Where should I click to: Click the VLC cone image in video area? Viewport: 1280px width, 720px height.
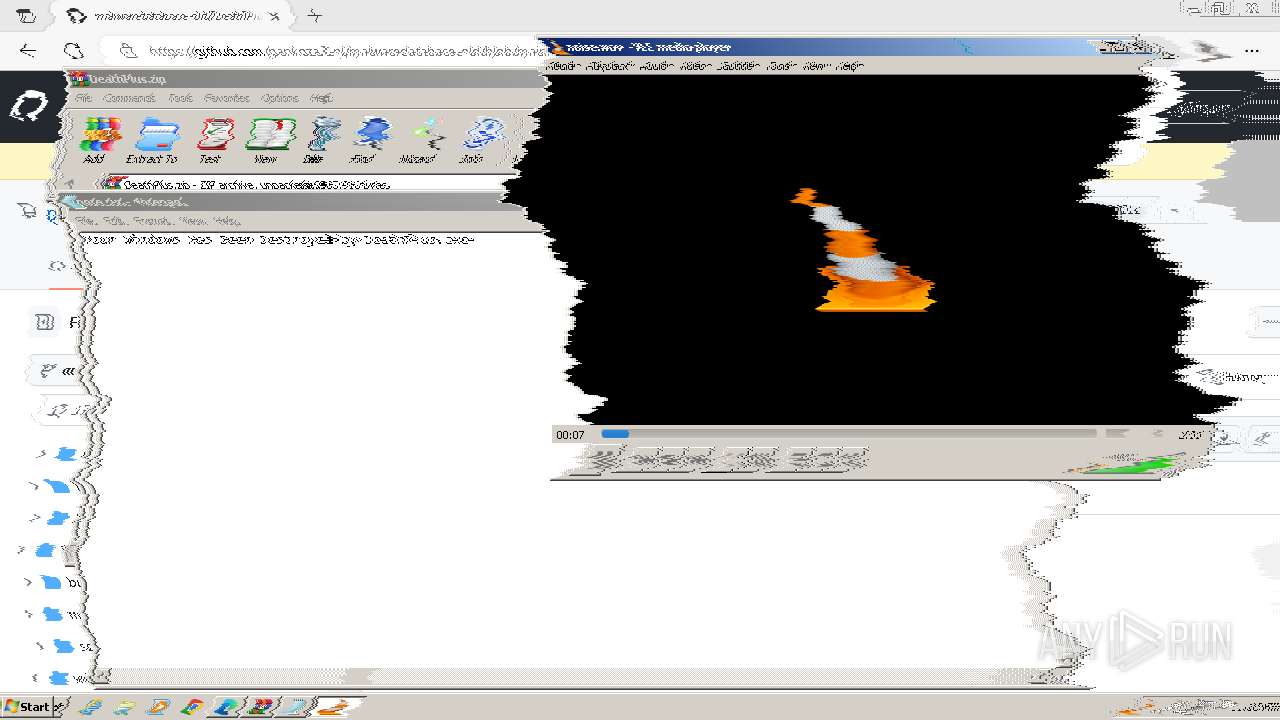point(866,251)
